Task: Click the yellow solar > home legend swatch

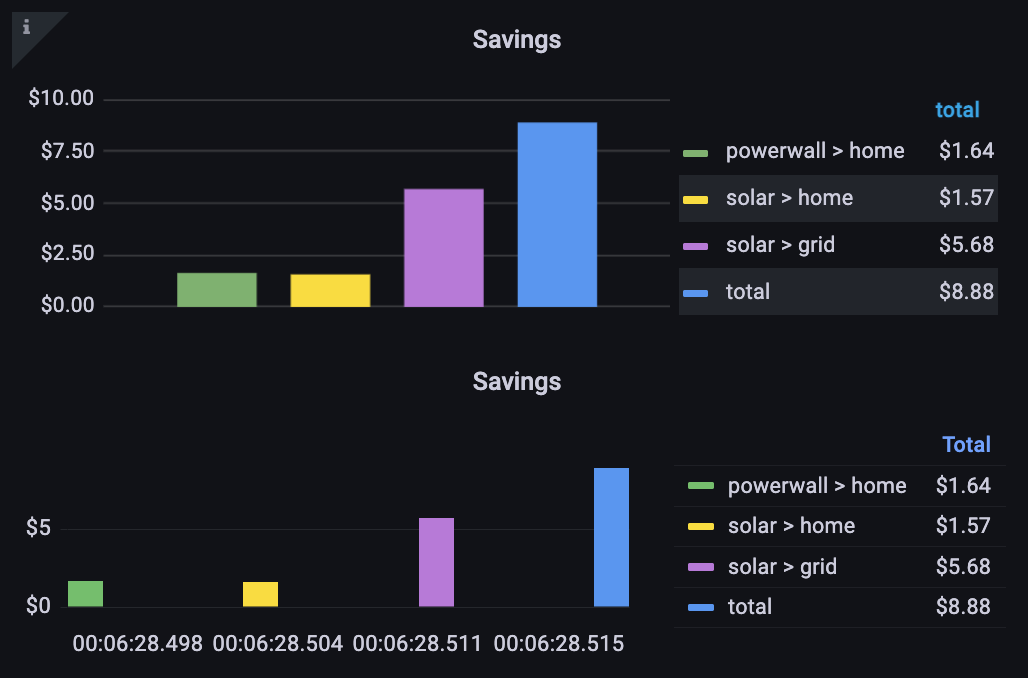Action: point(694,198)
